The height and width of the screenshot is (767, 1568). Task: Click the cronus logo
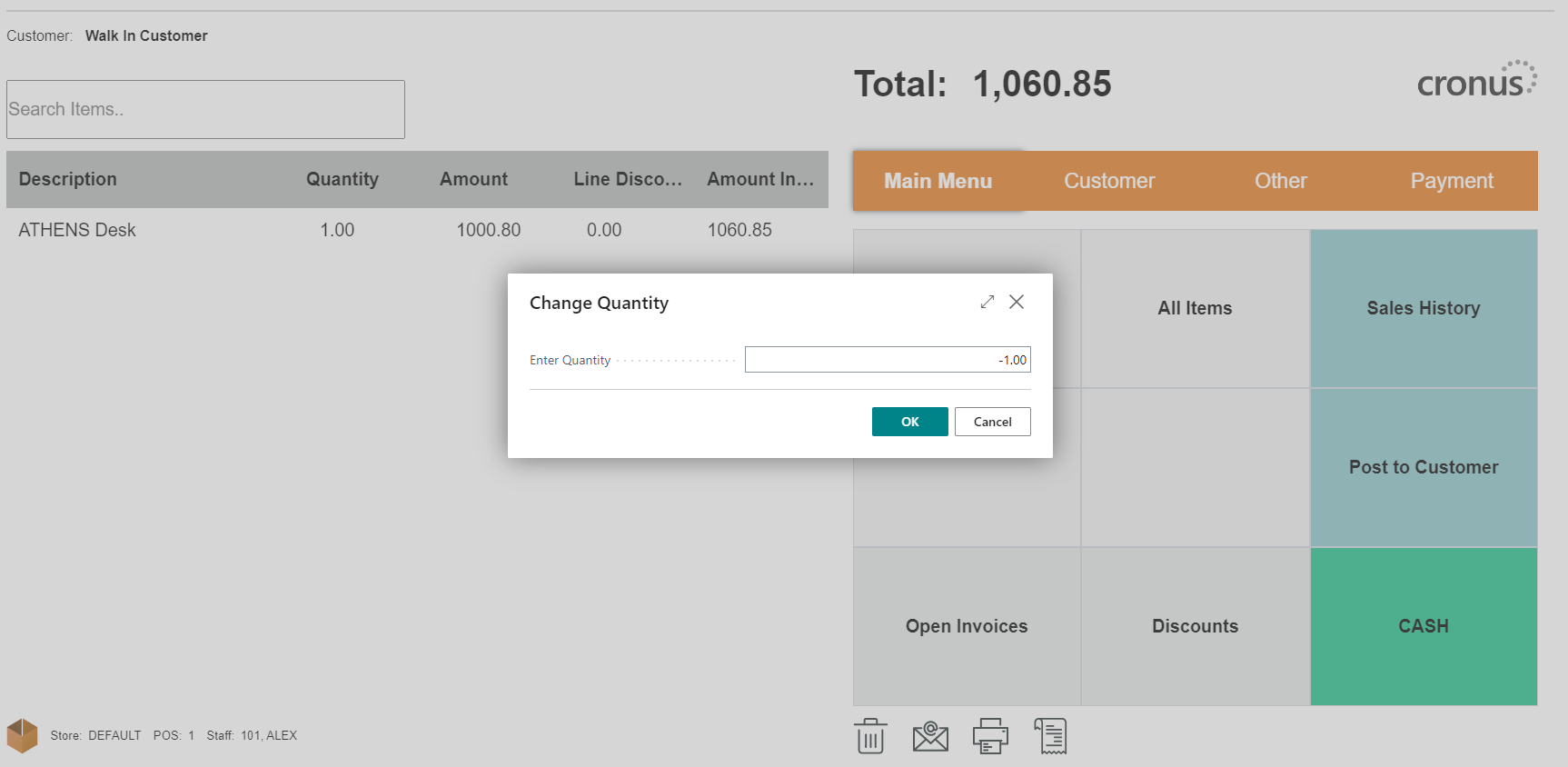tap(1475, 81)
